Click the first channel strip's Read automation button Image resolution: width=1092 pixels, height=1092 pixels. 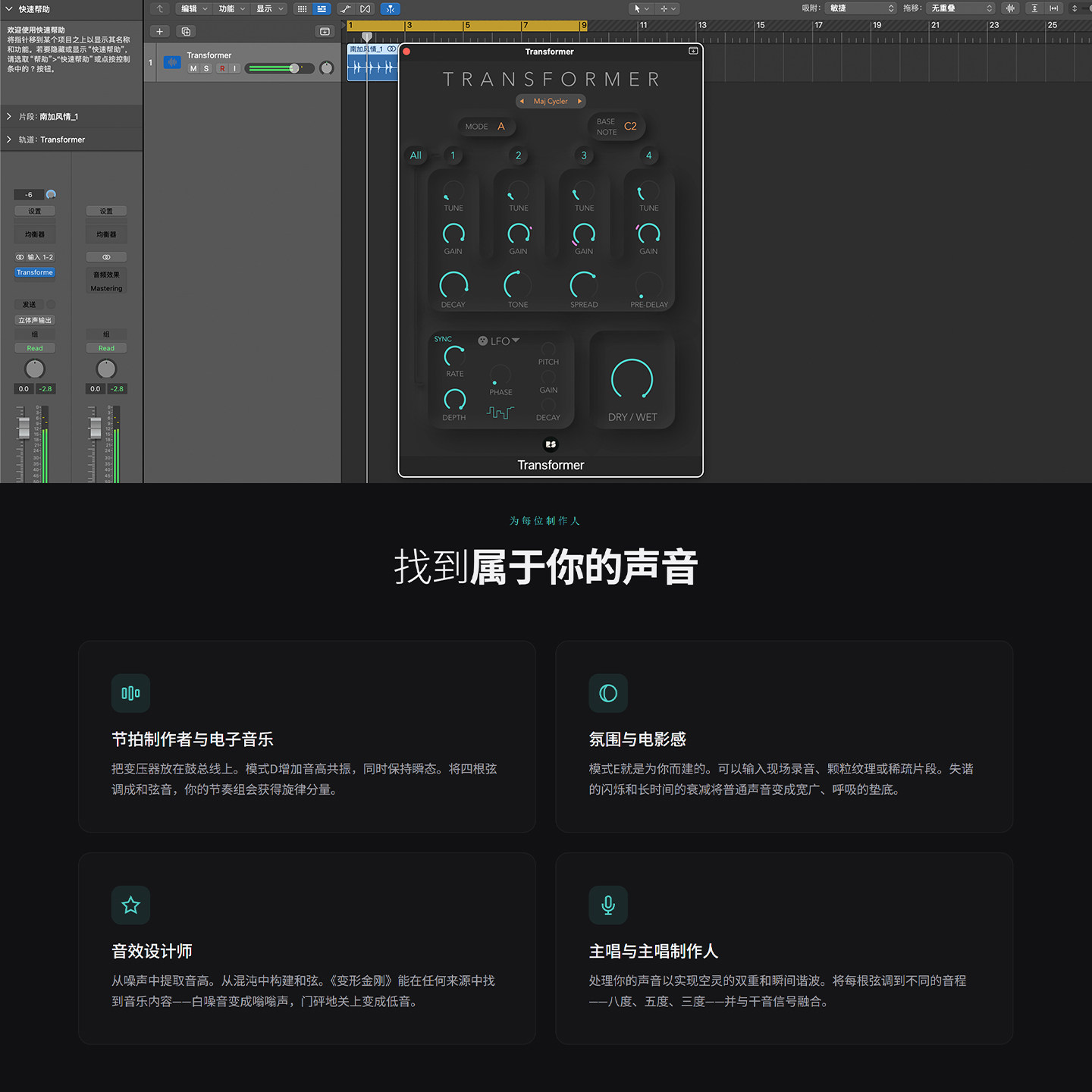(35, 348)
